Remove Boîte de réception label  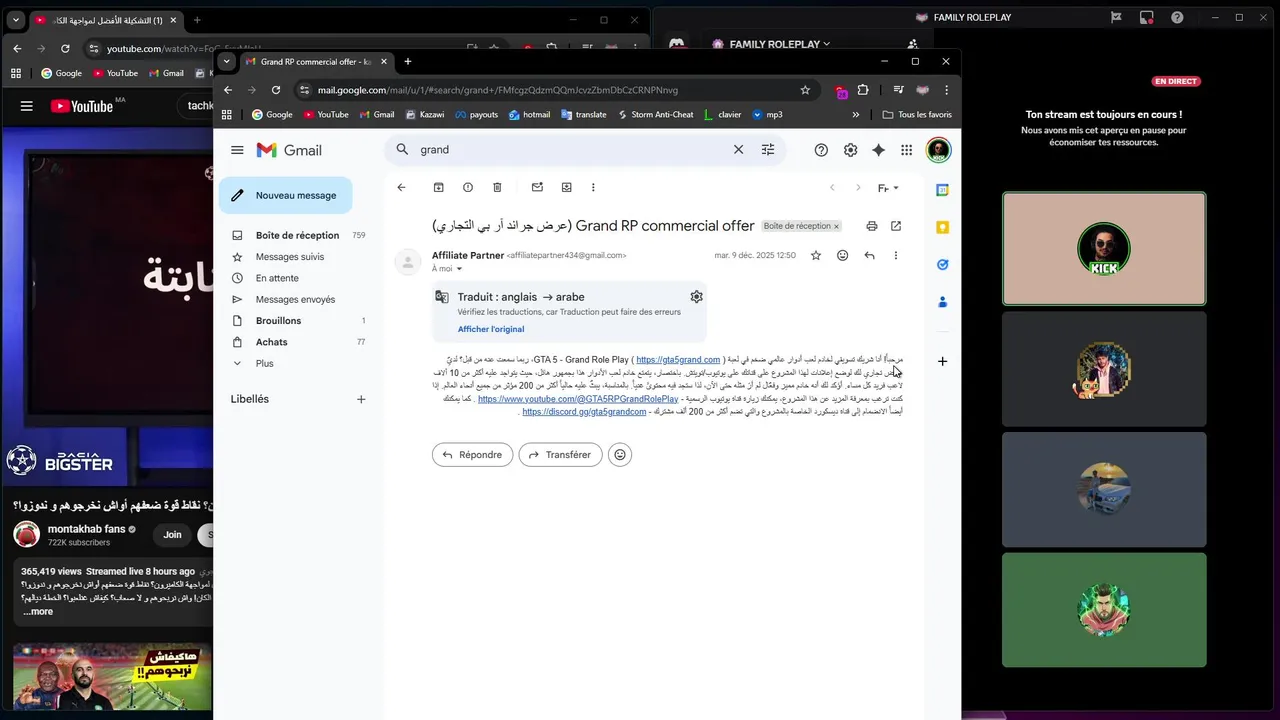[836, 226]
